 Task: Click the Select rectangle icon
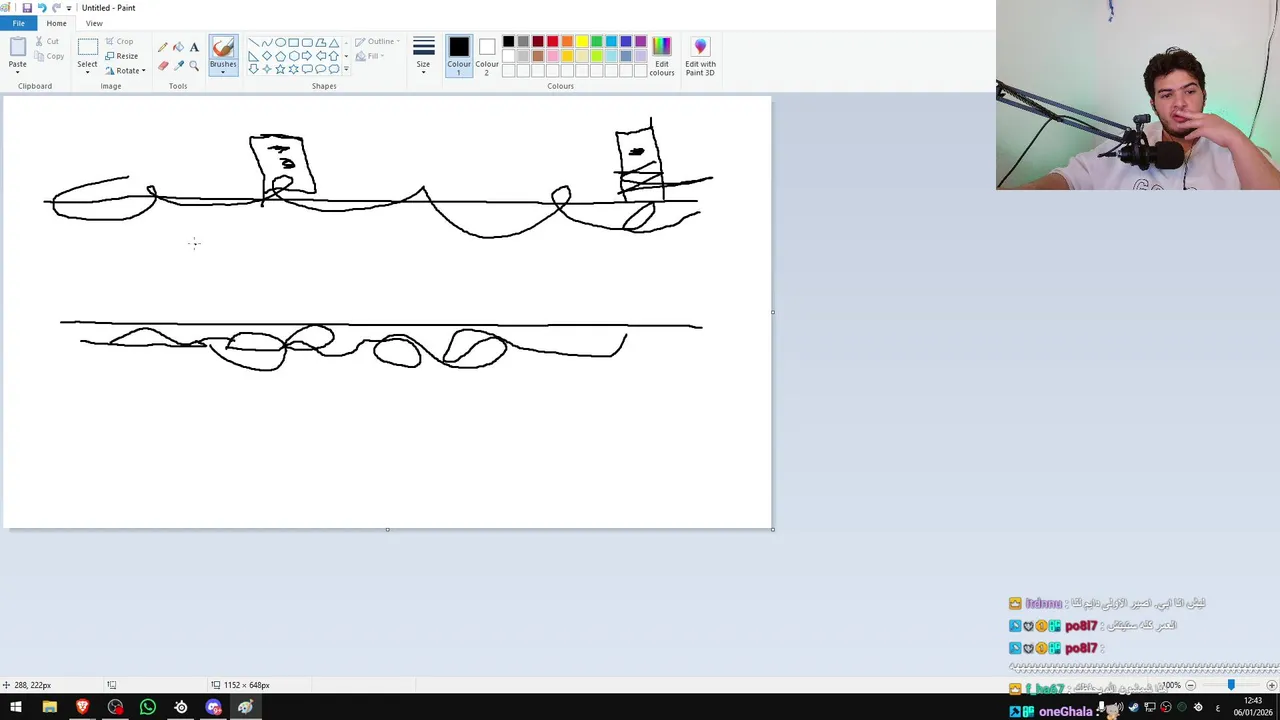[87, 47]
